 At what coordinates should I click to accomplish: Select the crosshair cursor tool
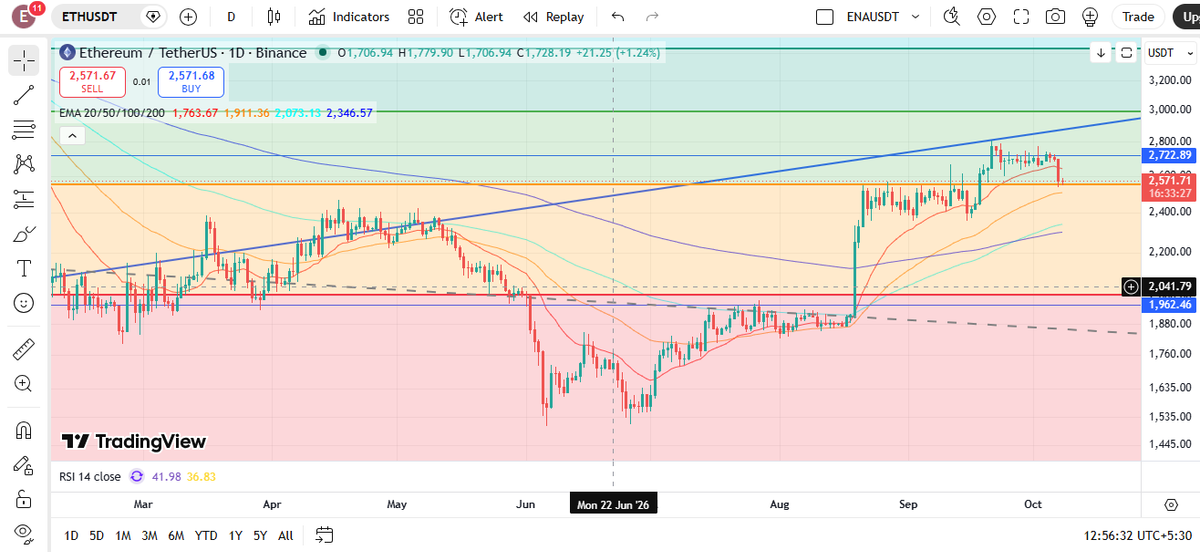click(x=24, y=60)
